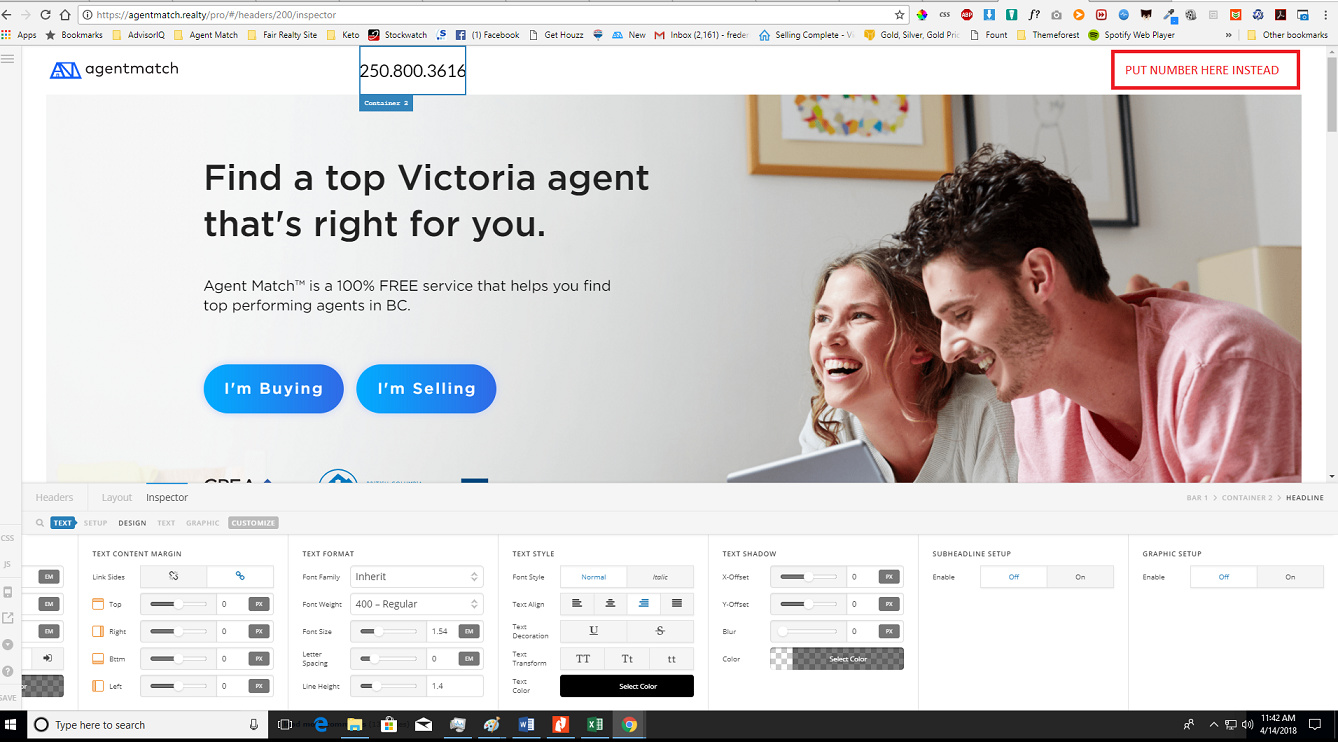Open the black Text Color picker

click(x=626, y=686)
